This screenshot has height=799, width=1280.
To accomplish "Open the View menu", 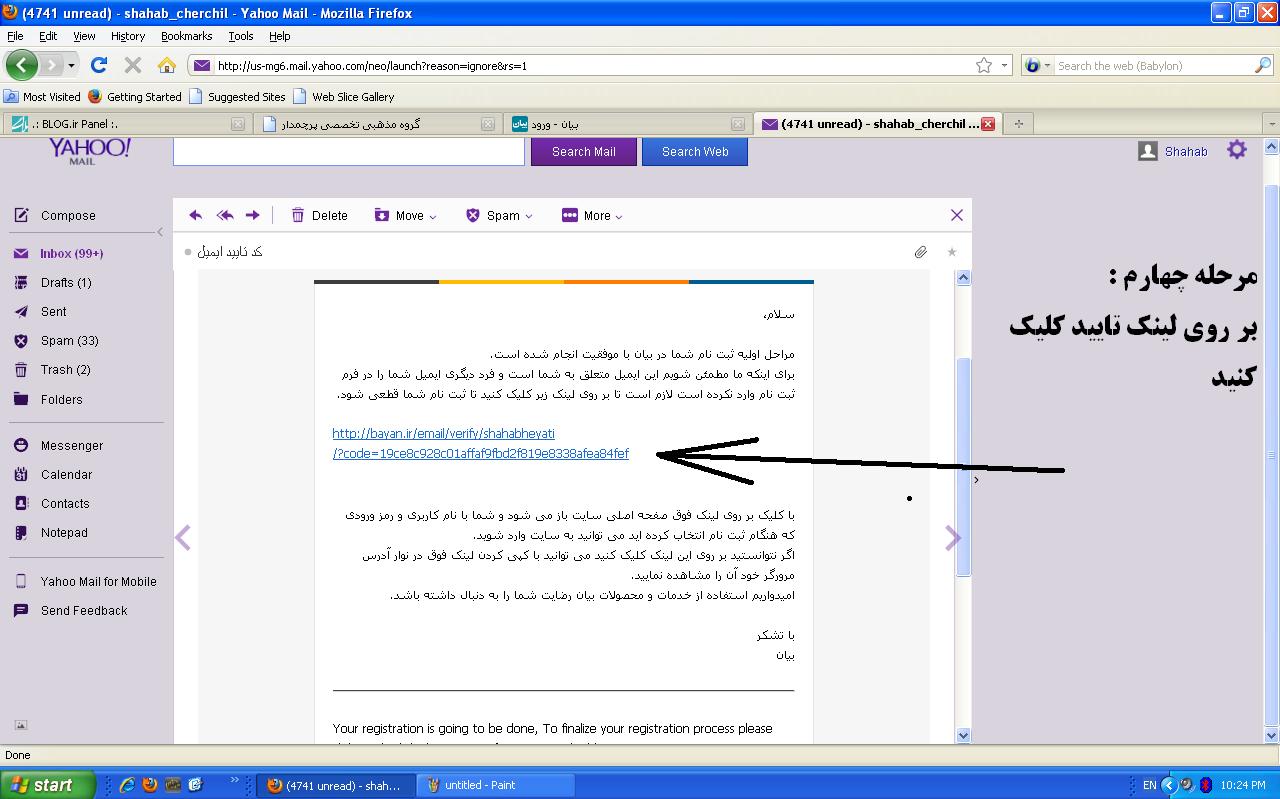I will (x=84, y=36).
